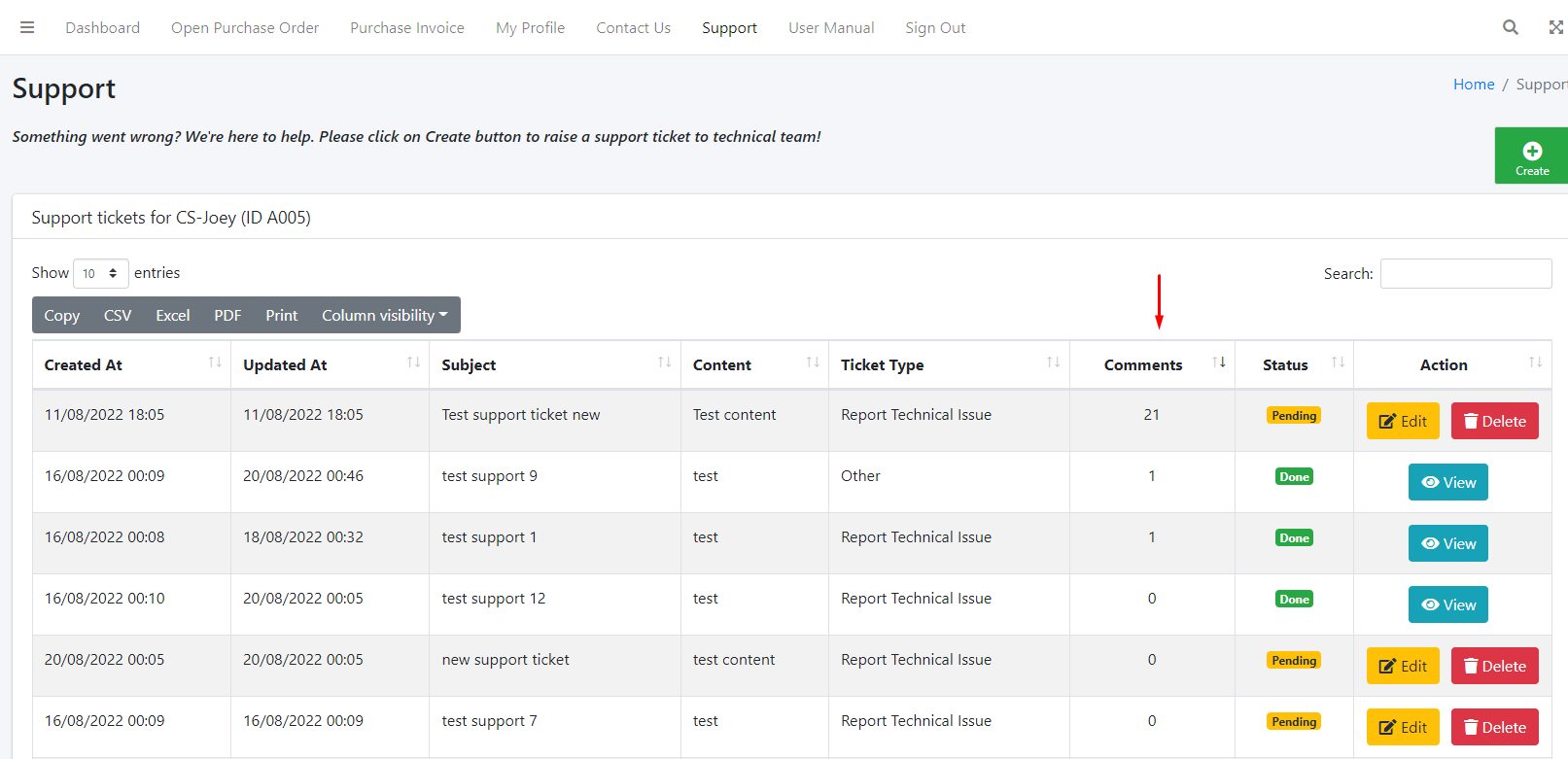Sort by Created At column arrows
1568x759 pixels.
215,363
